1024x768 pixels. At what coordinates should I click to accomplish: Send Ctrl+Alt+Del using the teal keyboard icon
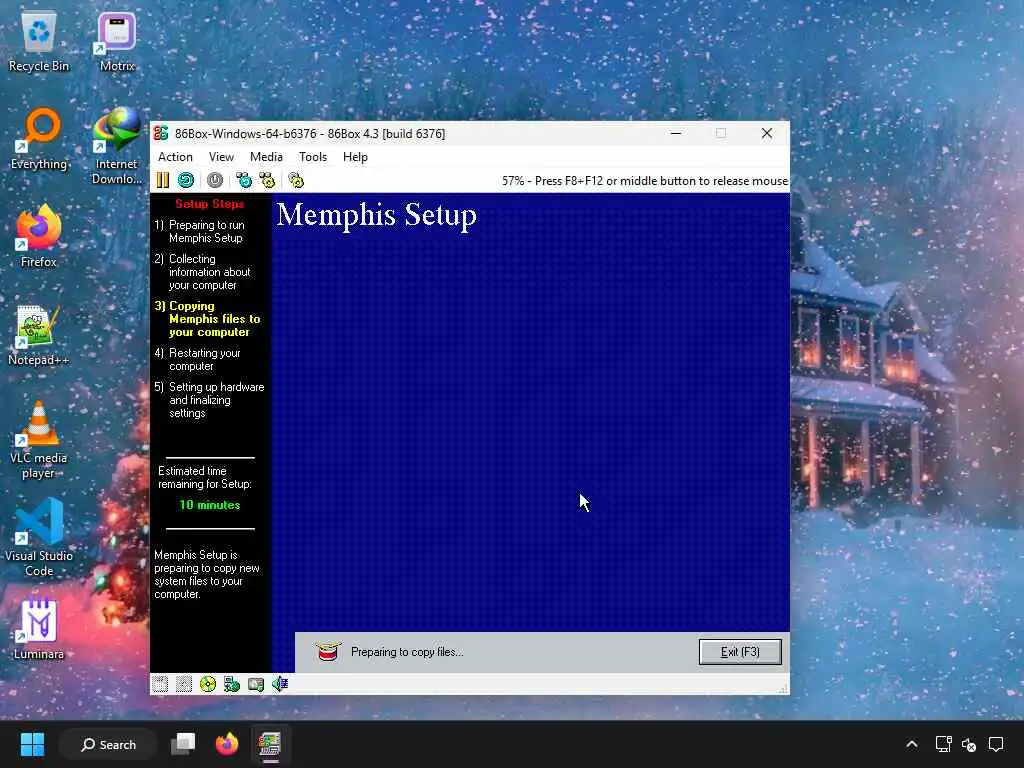click(244, 180)
